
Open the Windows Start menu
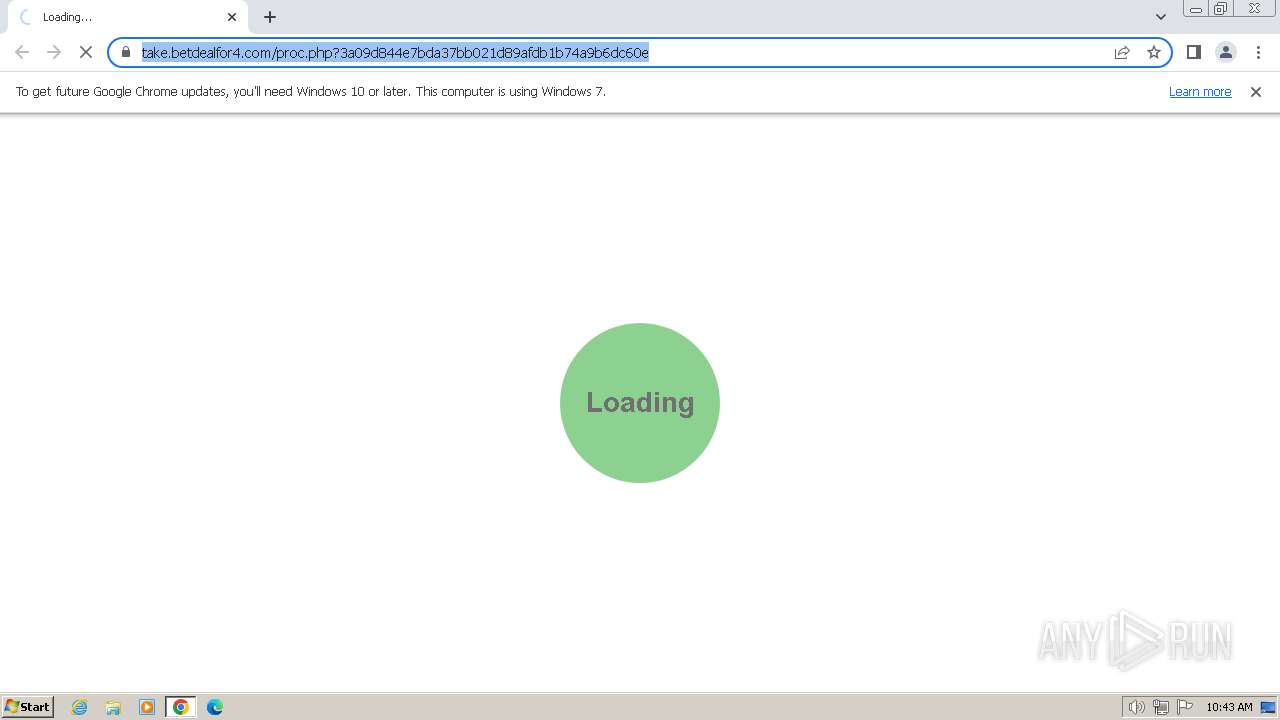(28, 707)
